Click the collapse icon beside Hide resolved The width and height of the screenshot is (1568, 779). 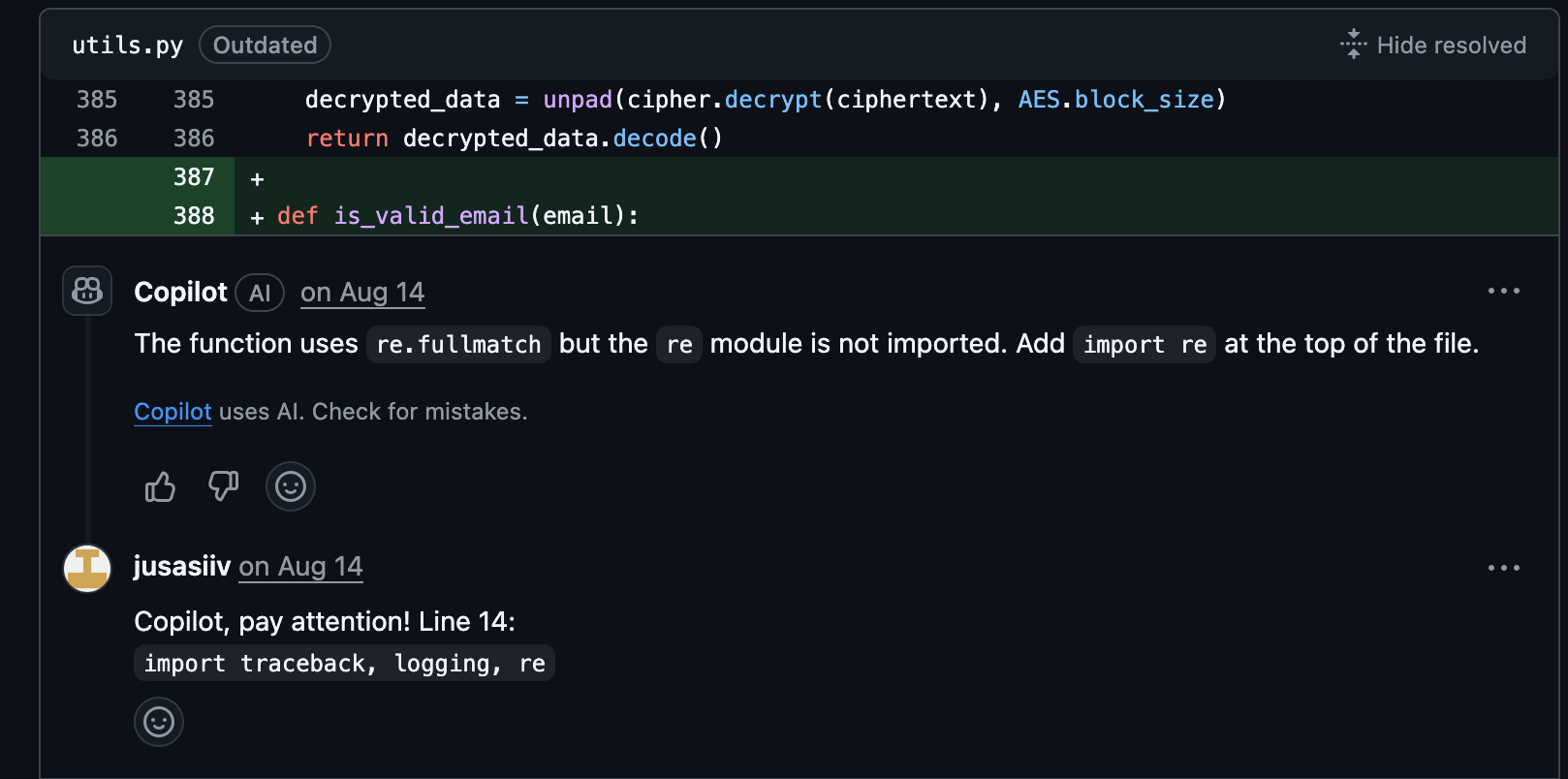pyautogui.click(x=1353, y=45)
